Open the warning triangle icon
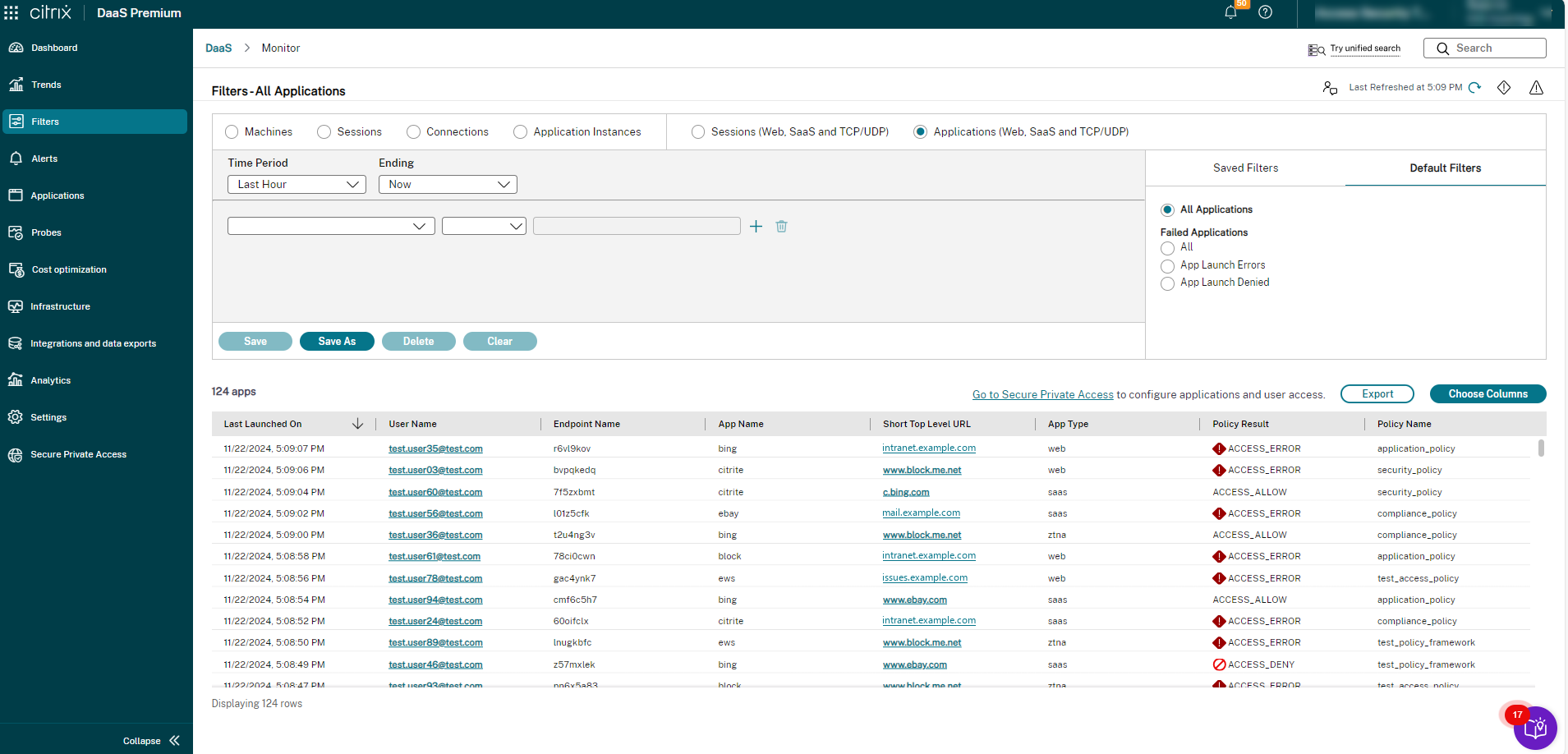 [1536, 87]
